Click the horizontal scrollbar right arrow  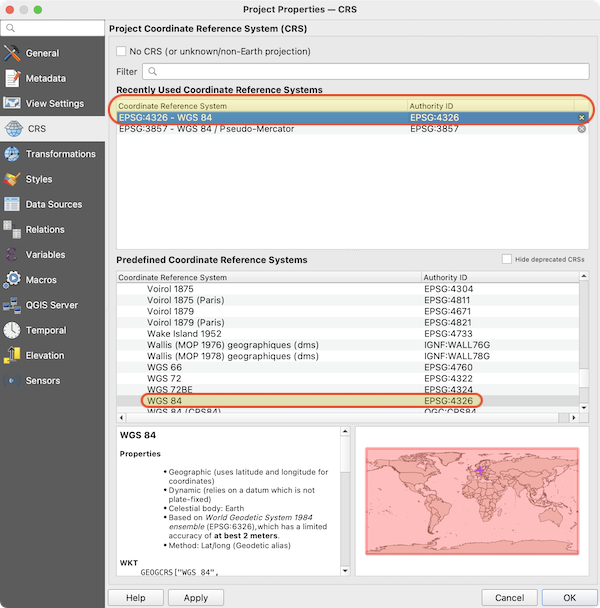pos(574,418)
